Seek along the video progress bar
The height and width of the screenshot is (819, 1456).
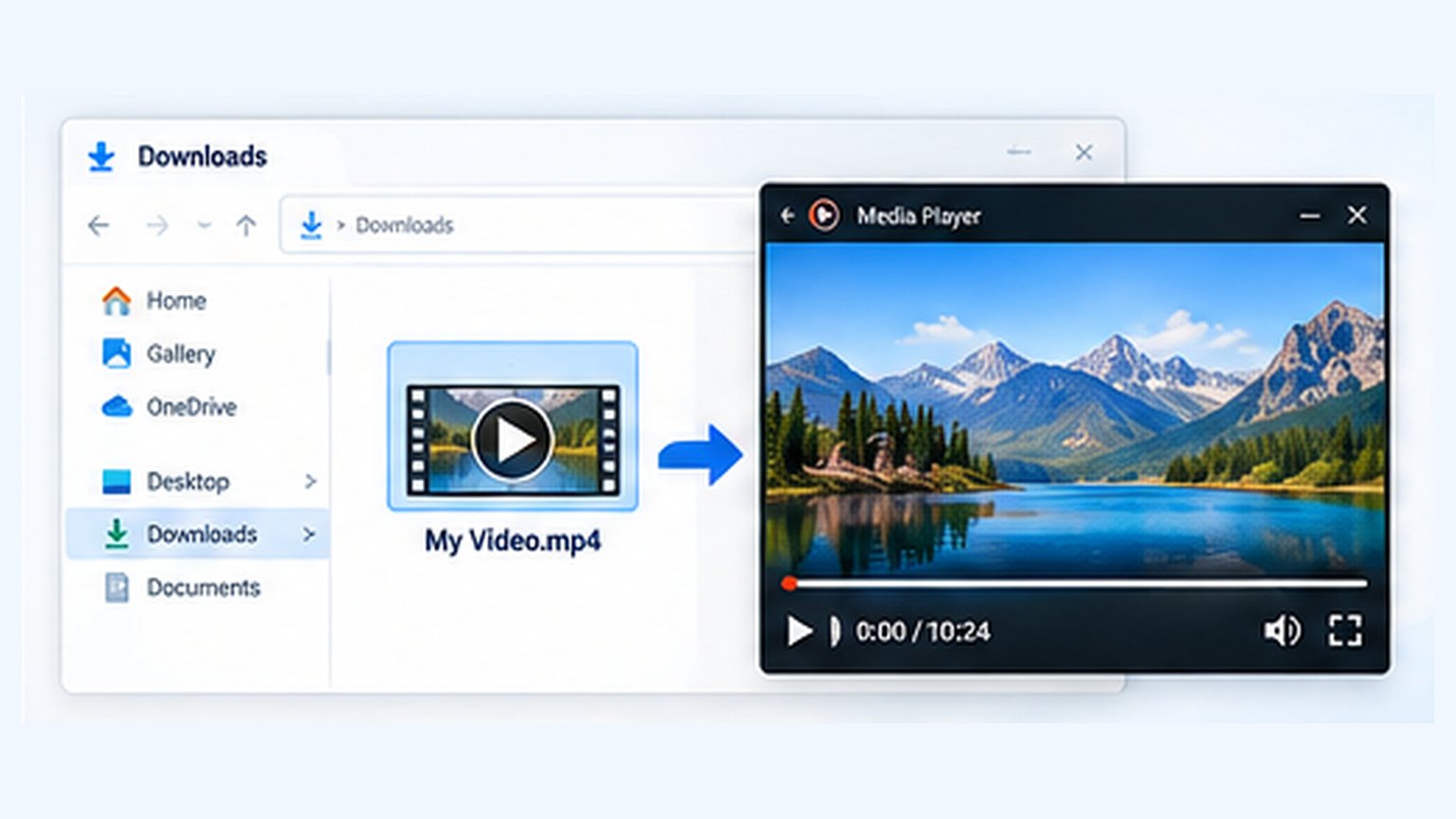[x=1075, y=584]
